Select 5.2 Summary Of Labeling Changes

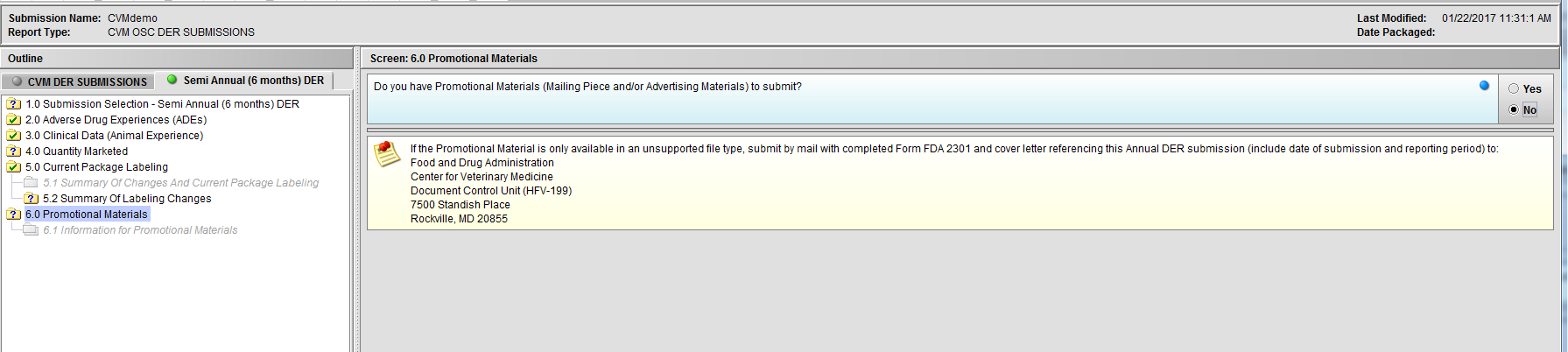coord(127,199)
